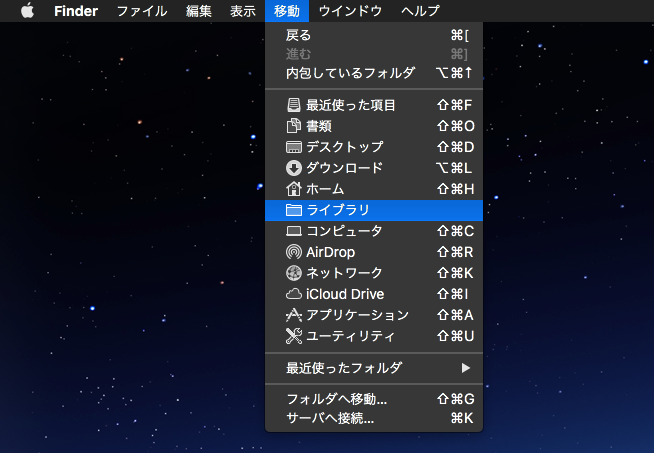The image size is (654, 453).
Task: Click the ⇧⌘I shortcut text
Action: tap(453, 294)
